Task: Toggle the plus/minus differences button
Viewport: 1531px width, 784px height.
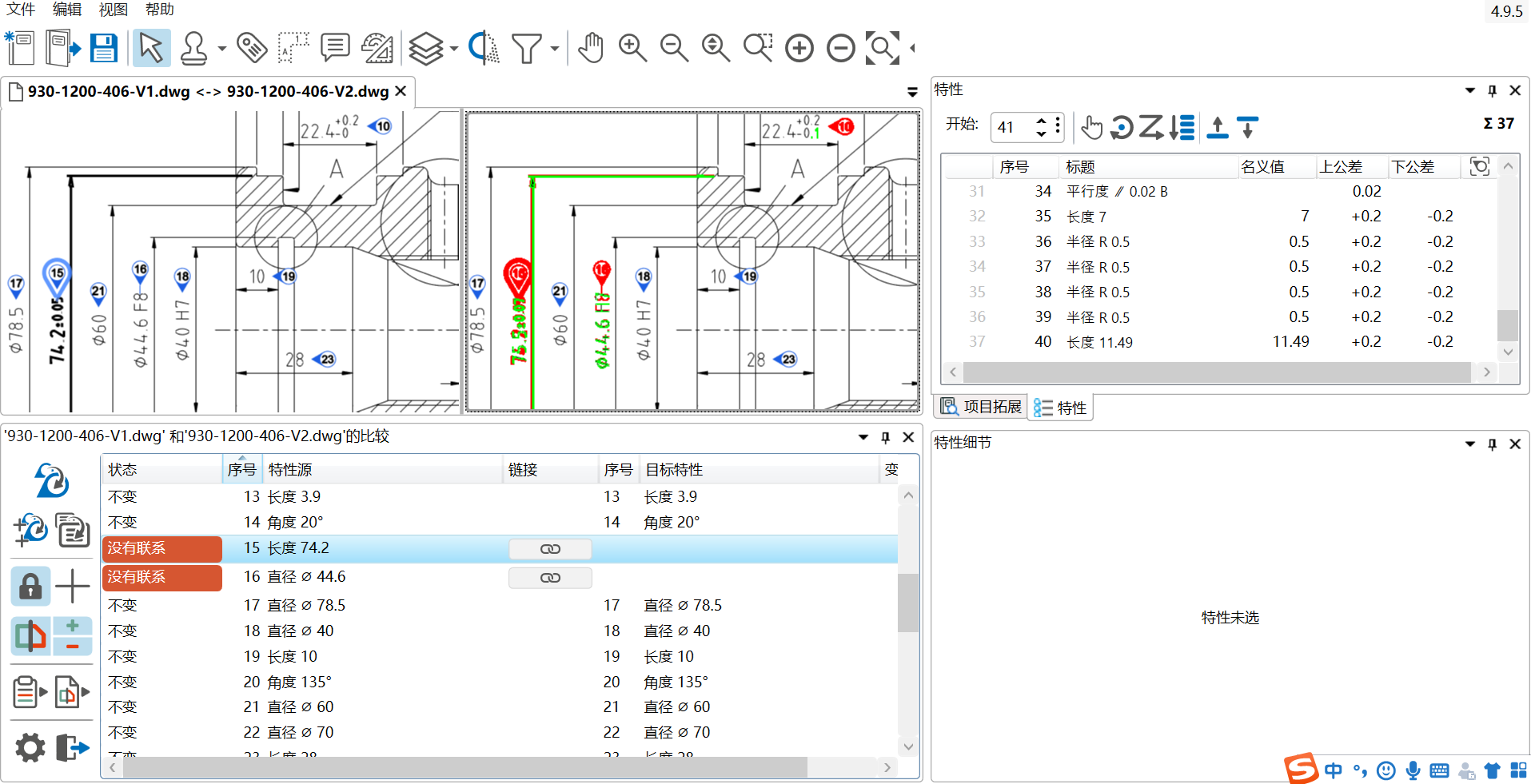Action: pos(73,636)
